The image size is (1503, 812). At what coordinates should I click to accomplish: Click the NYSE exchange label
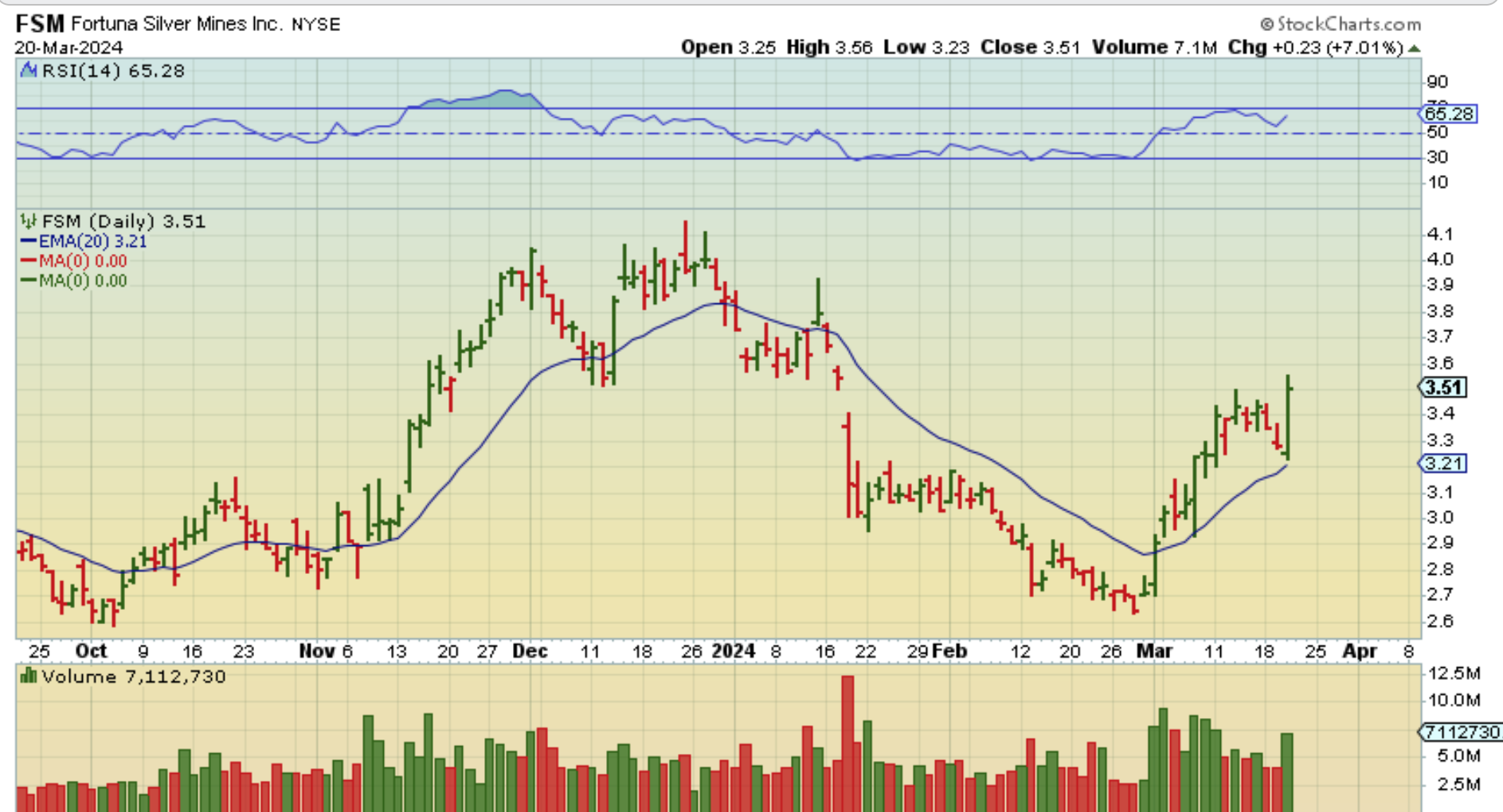tap(316, 25)
